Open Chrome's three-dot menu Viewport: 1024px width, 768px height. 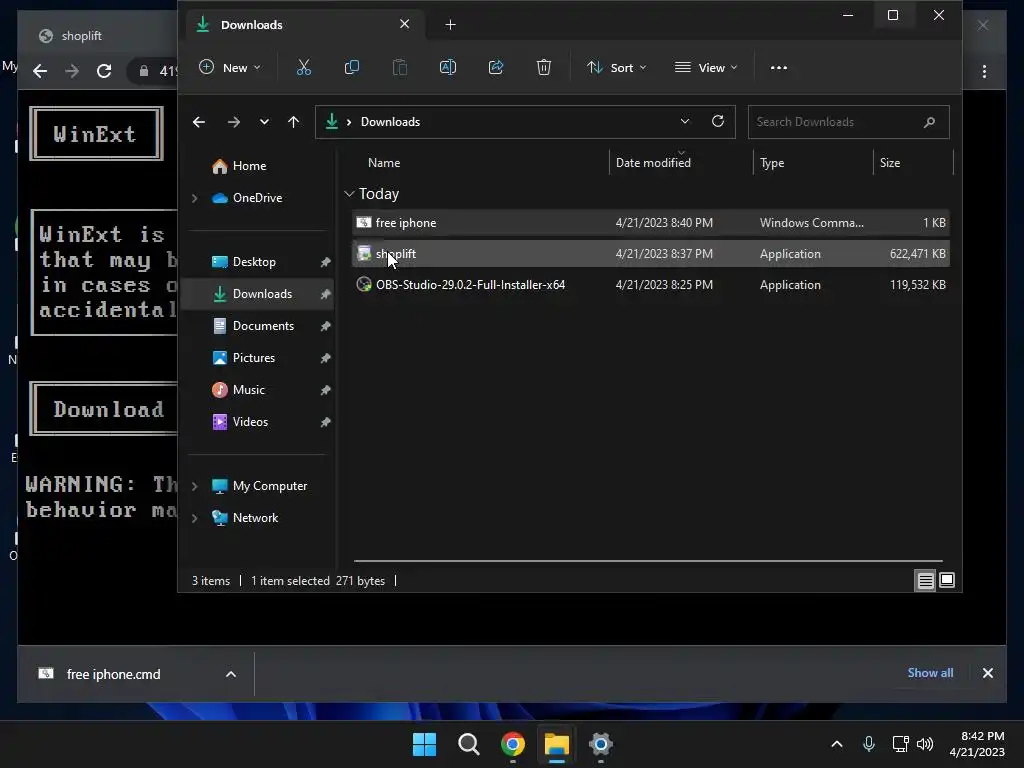tap(984, 71)
